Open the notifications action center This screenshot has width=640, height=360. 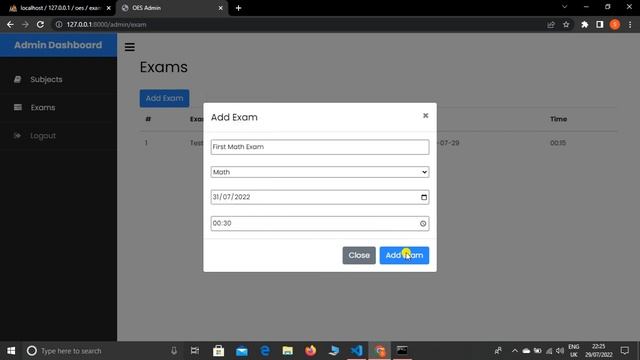point(624,351)
